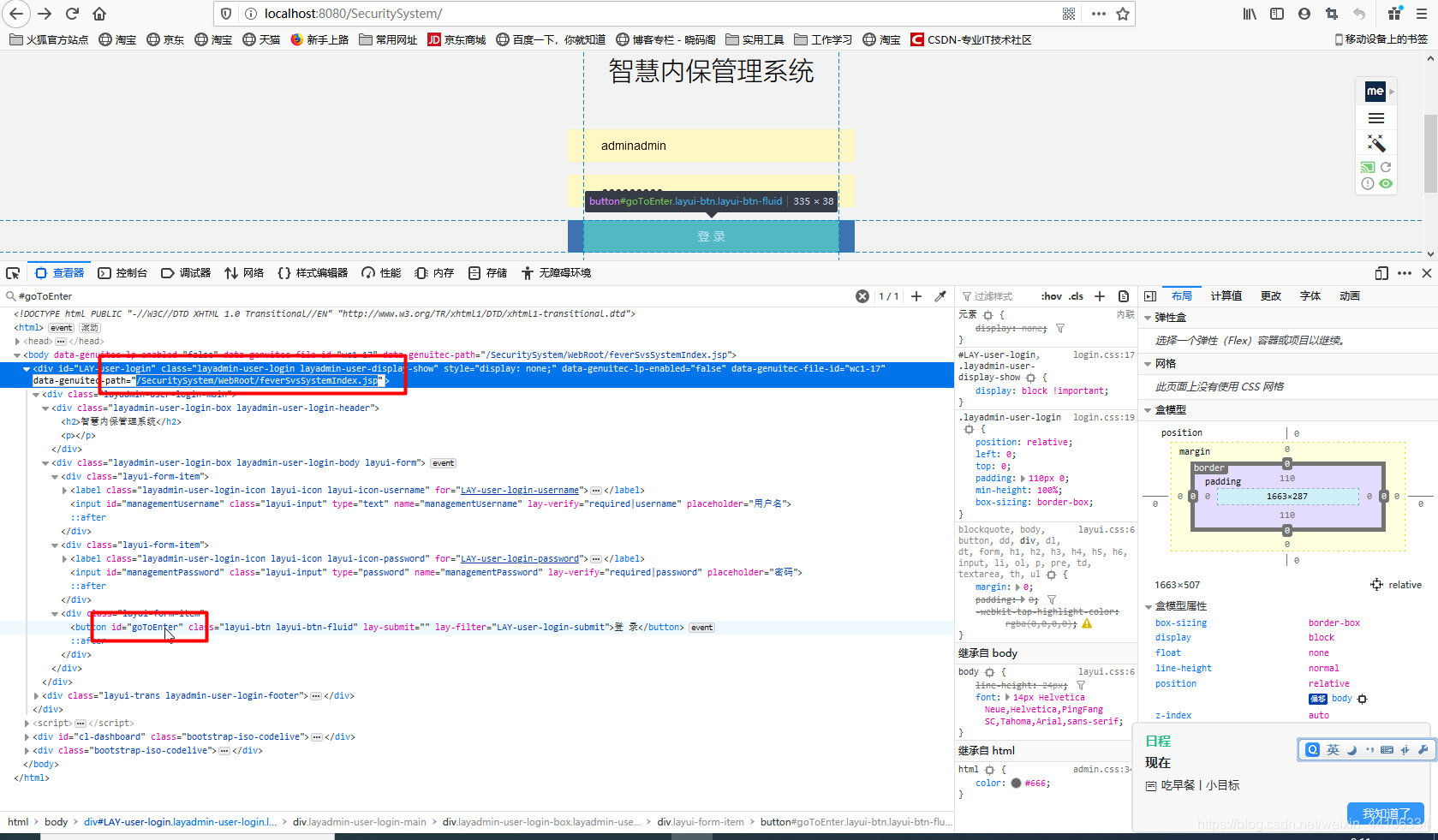Add a new node in the inspector

point(916,296)
